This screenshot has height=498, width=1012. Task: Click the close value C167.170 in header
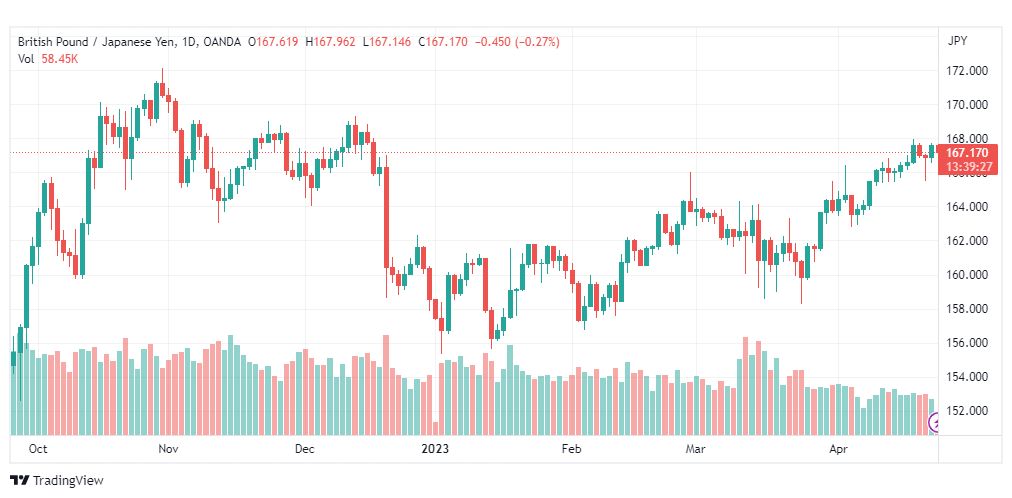click(443, 43)
